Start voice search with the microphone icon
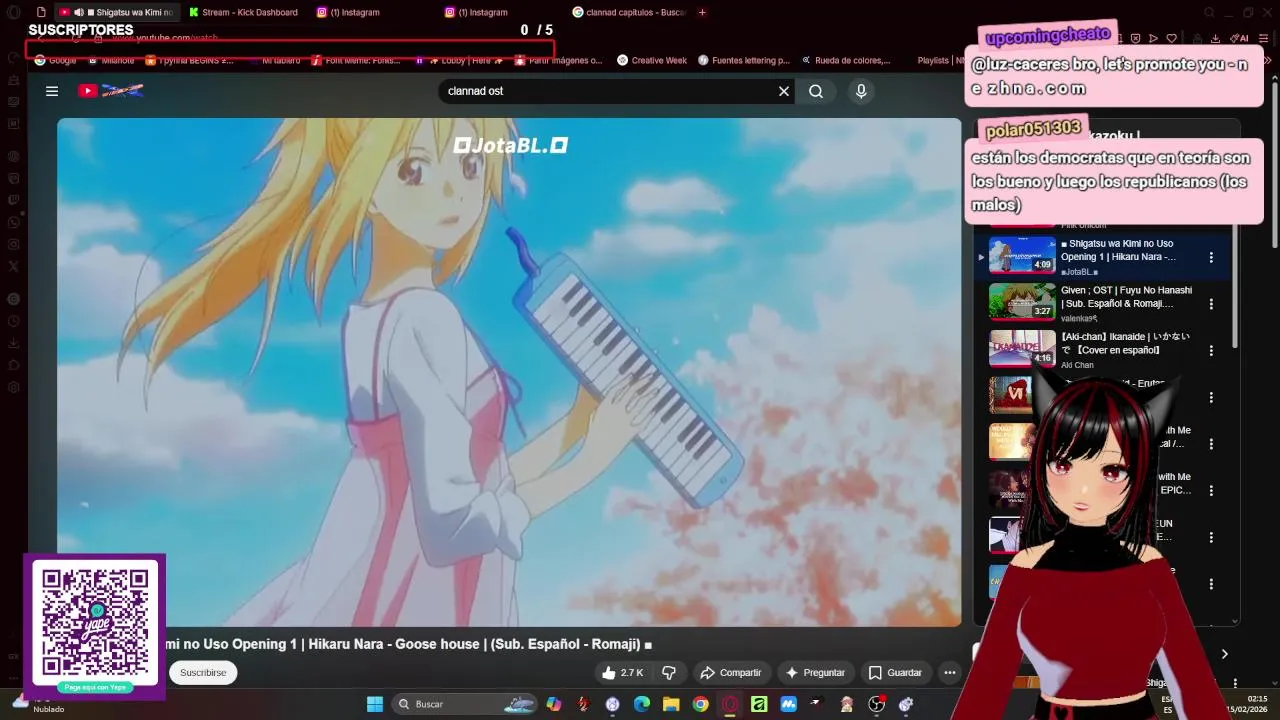This screenshot has height=720, width=1280. [861, 91]
